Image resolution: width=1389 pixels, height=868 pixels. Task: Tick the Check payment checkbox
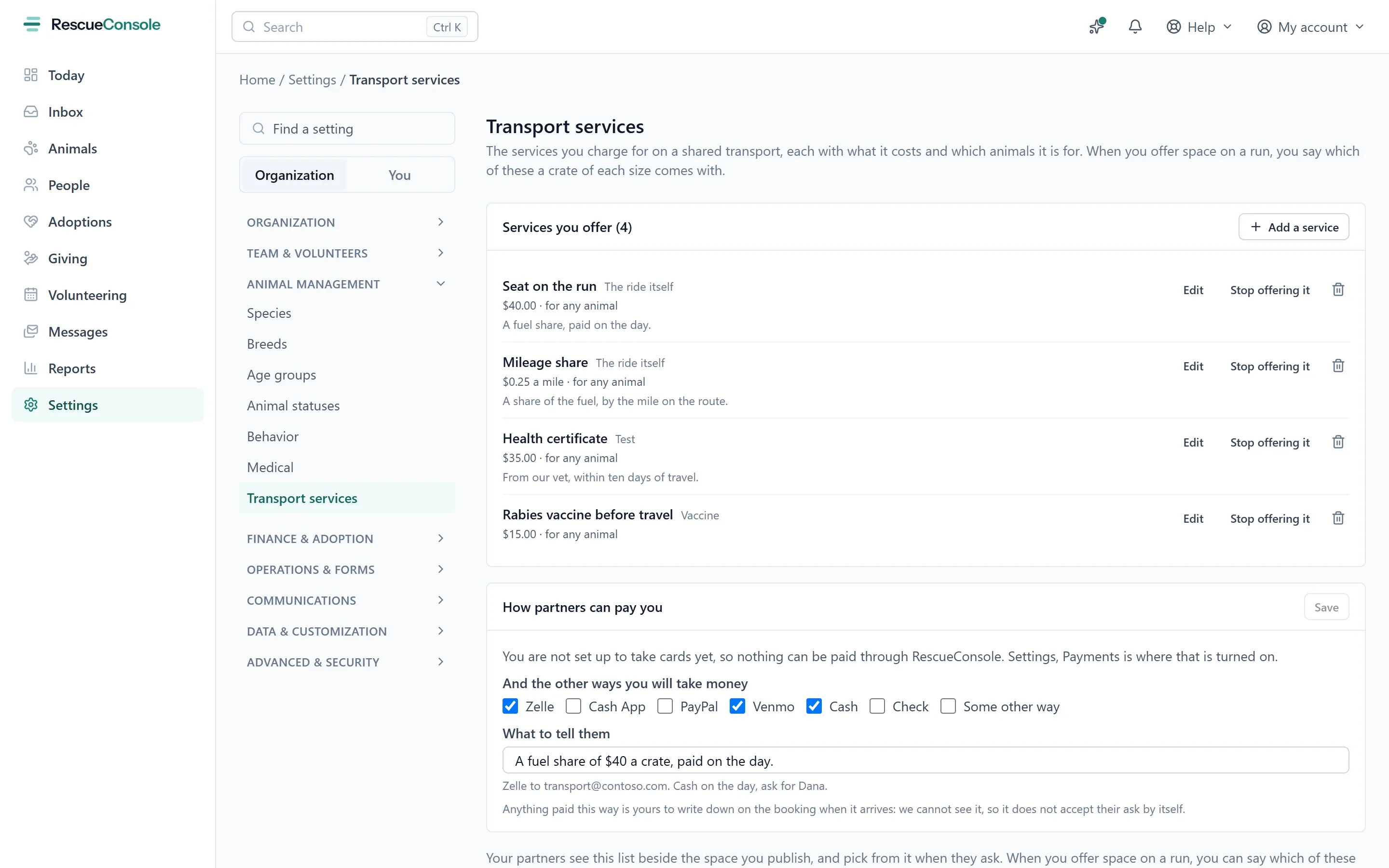[x=877, y=706]
